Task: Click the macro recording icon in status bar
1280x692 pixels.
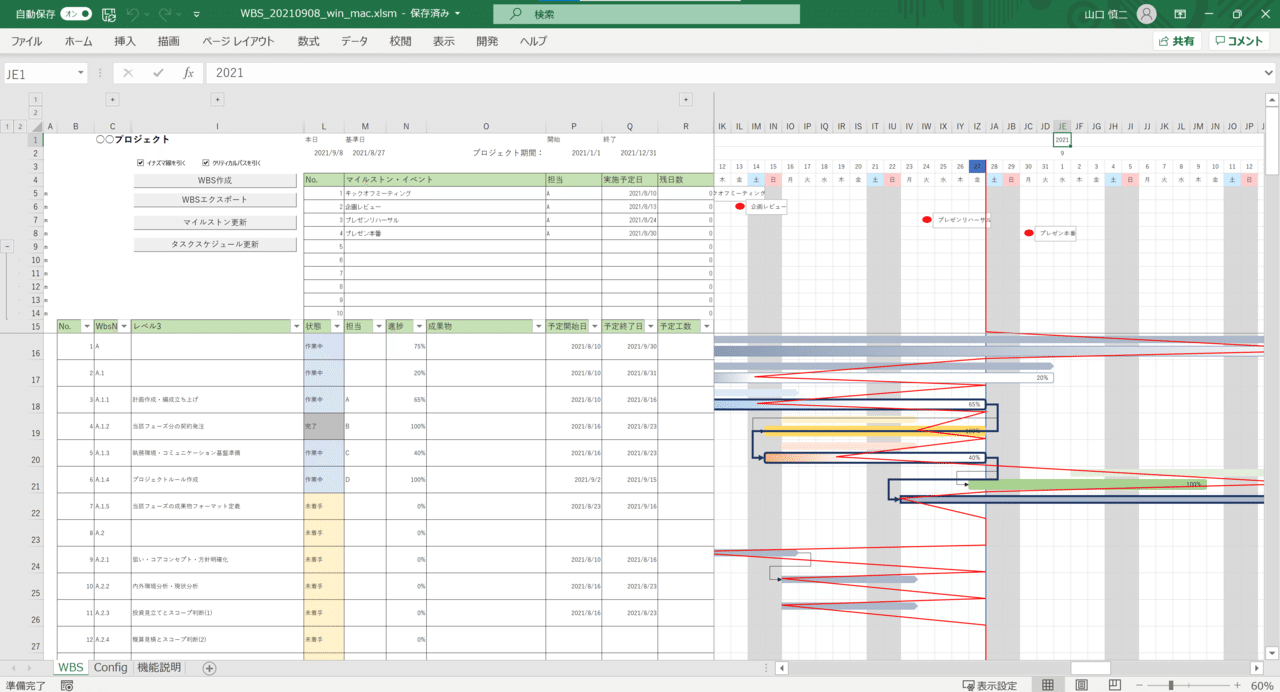Action: [67, 685]
